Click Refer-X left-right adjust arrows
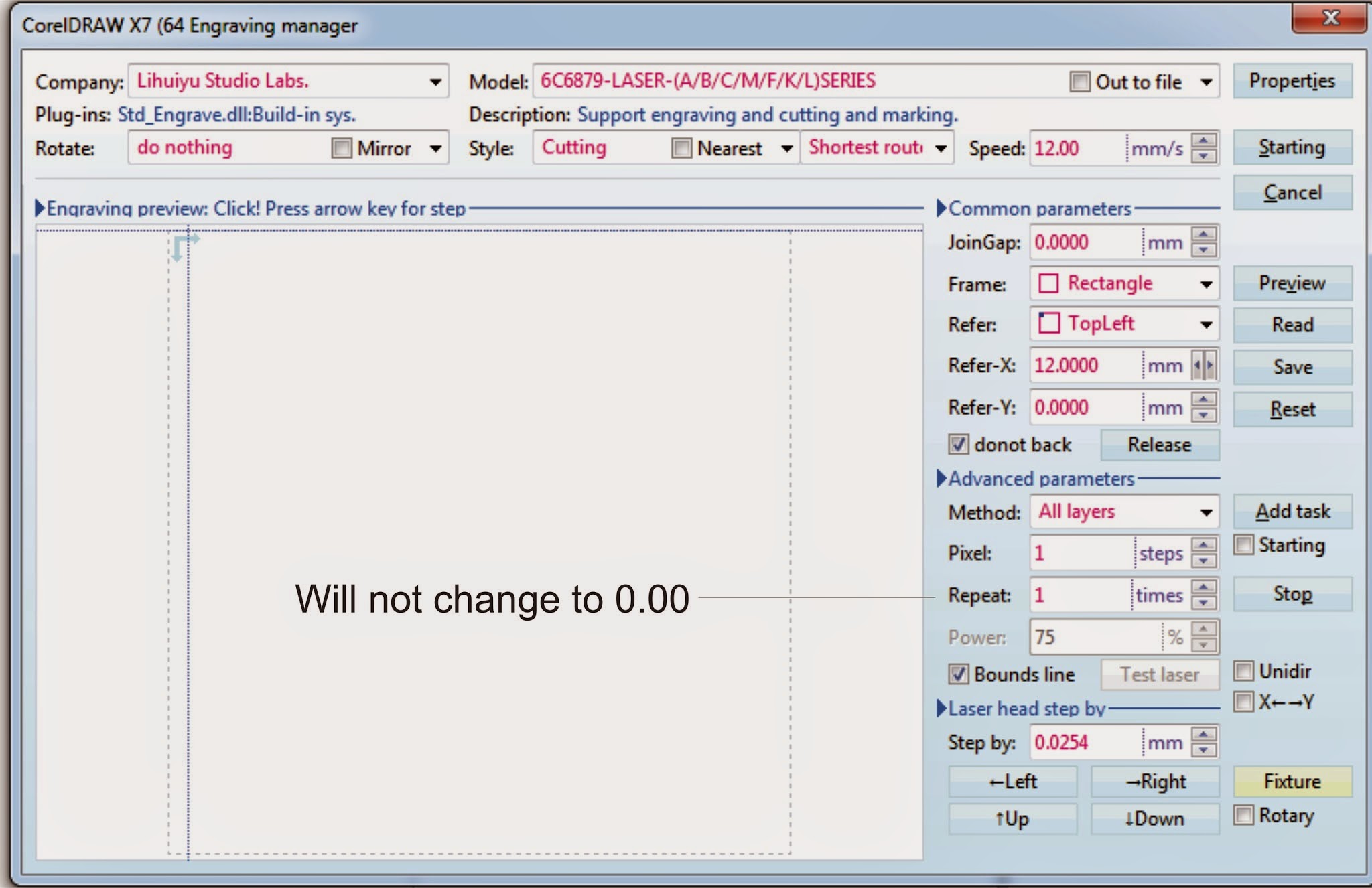 click(1204, 366)
